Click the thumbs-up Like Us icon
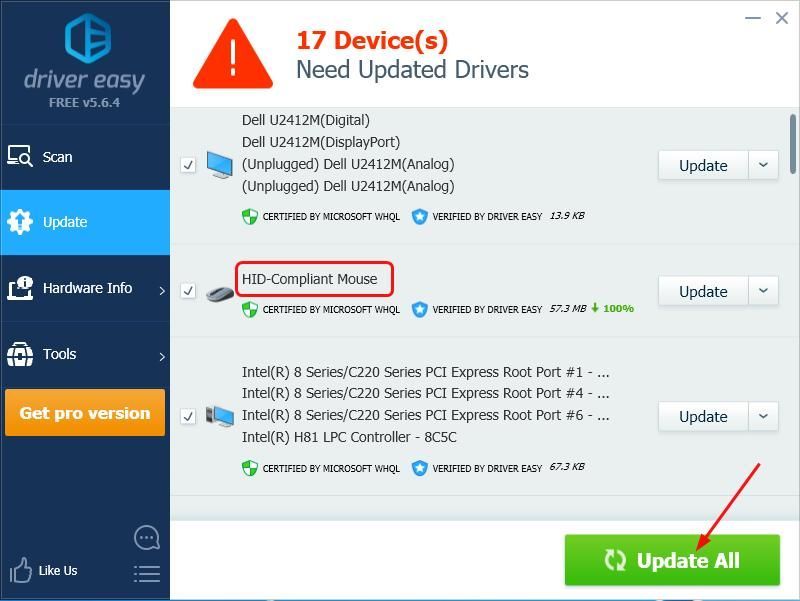The width and height of the screenshot is (800, 601). click(20, 571)
